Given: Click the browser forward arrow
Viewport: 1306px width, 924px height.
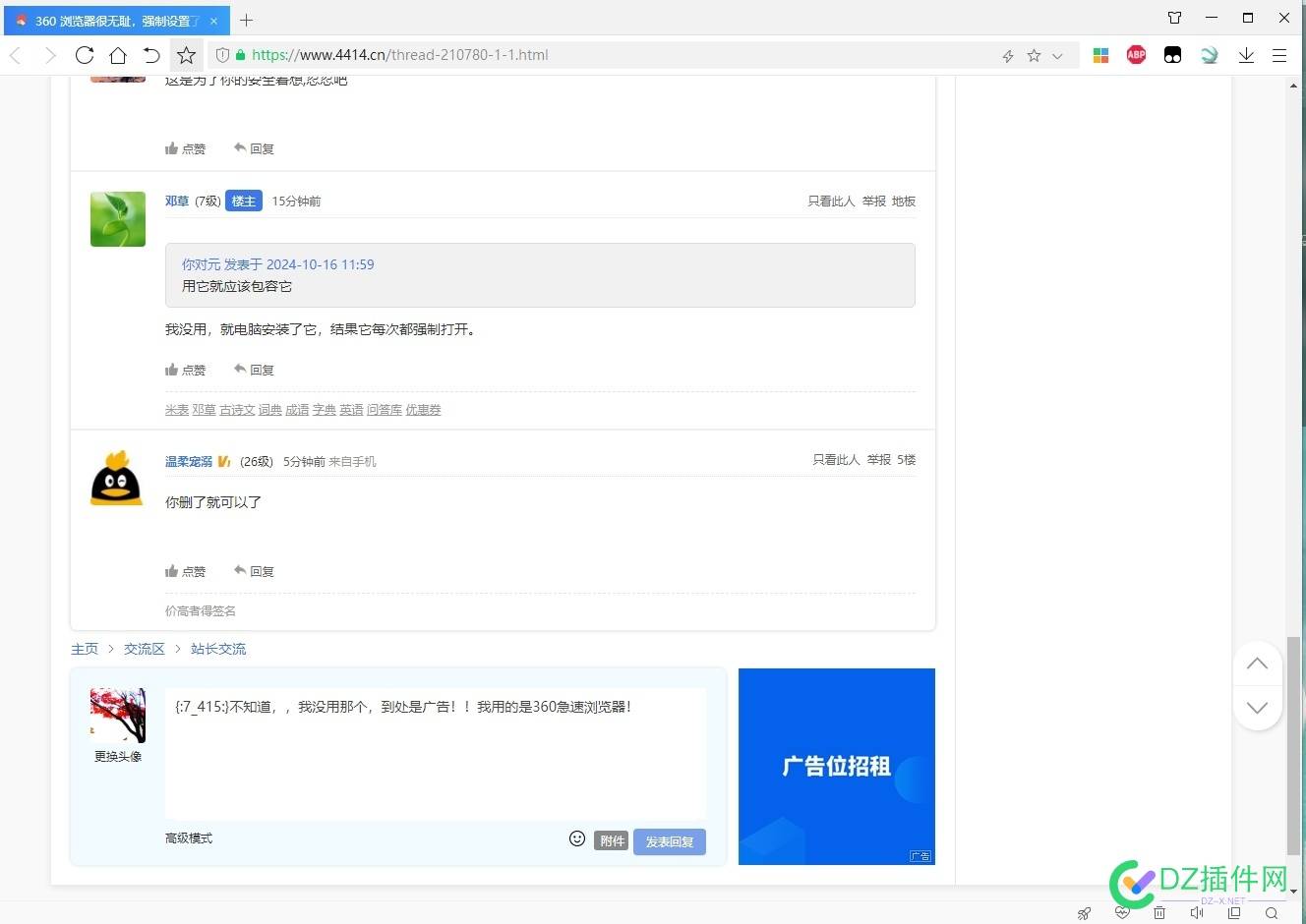Looking at the screenshot, I should (x=50, y=55).
